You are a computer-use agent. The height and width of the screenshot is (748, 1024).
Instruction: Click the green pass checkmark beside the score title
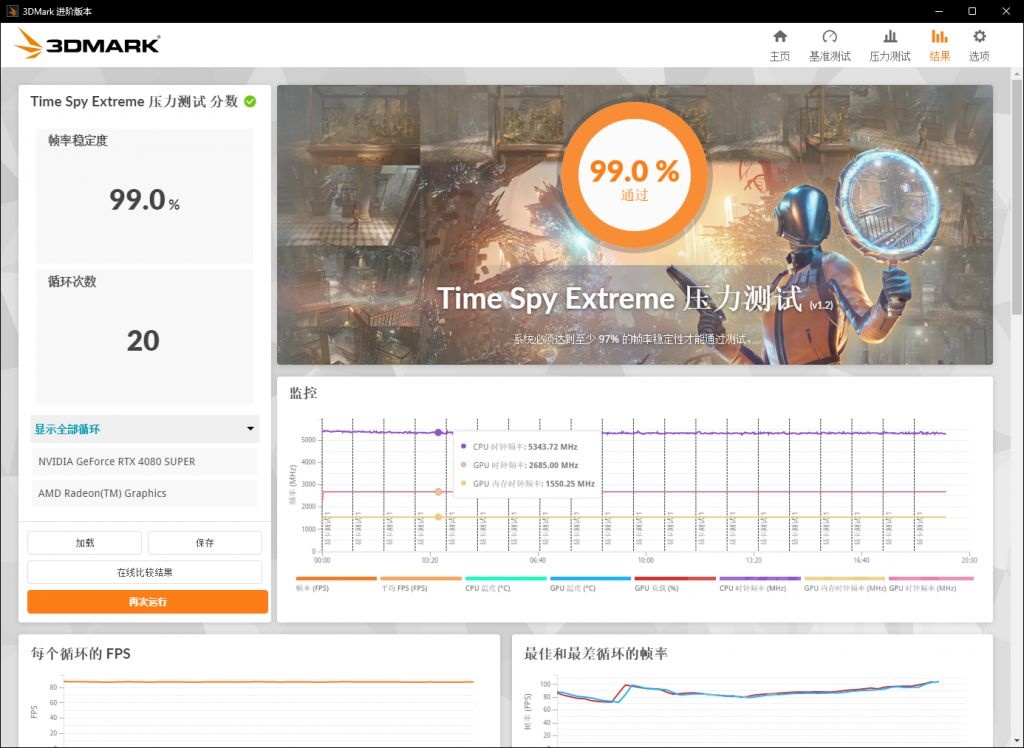tap(250, 101)
